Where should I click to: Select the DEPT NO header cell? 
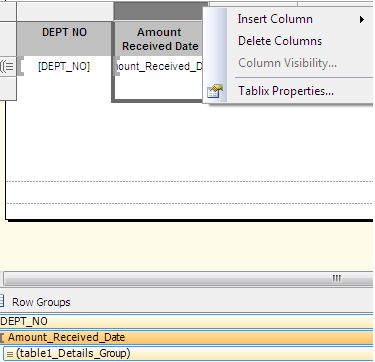click(64, 38)
